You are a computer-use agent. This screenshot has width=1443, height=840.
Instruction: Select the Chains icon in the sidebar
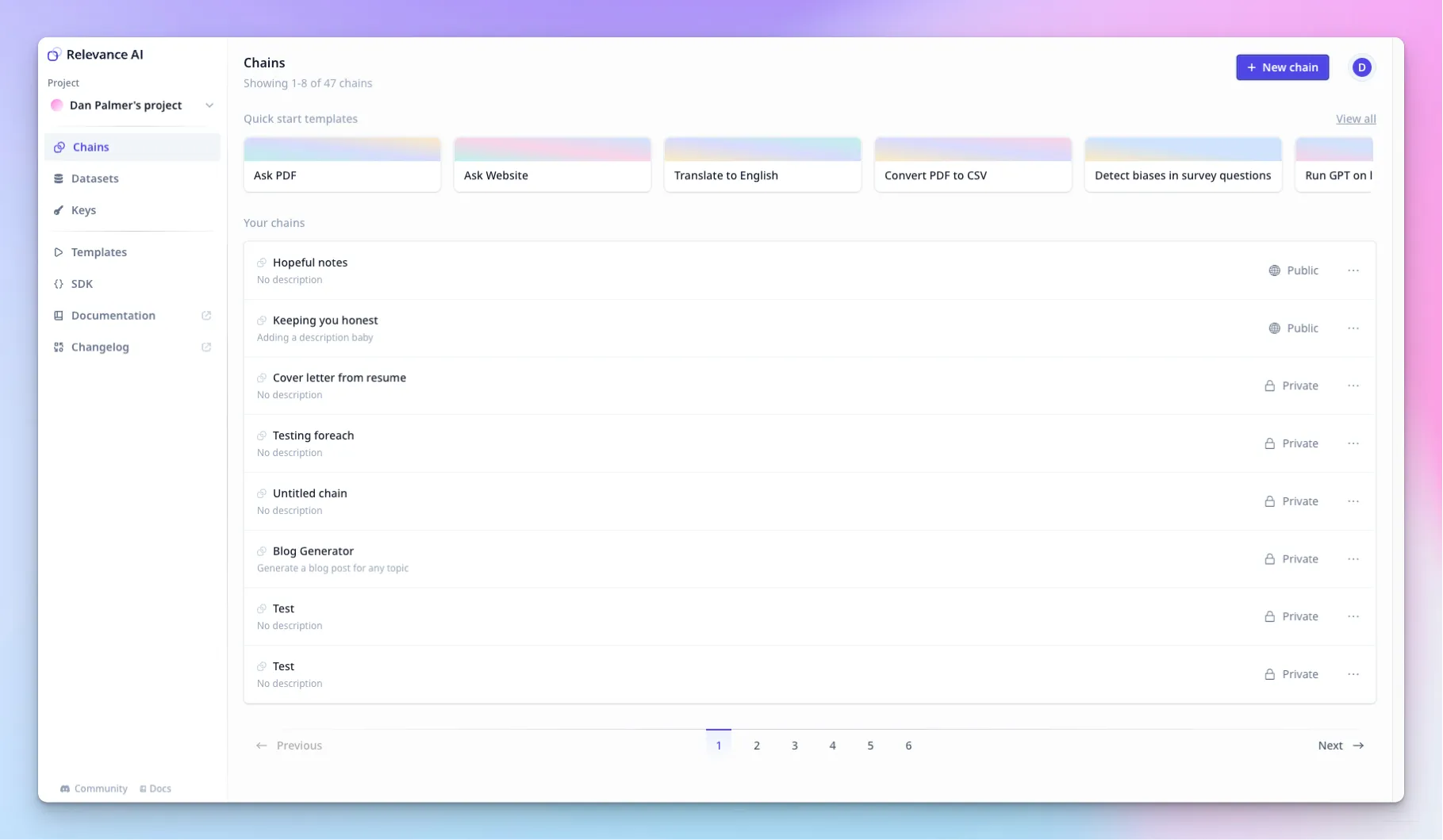(59, 147)
